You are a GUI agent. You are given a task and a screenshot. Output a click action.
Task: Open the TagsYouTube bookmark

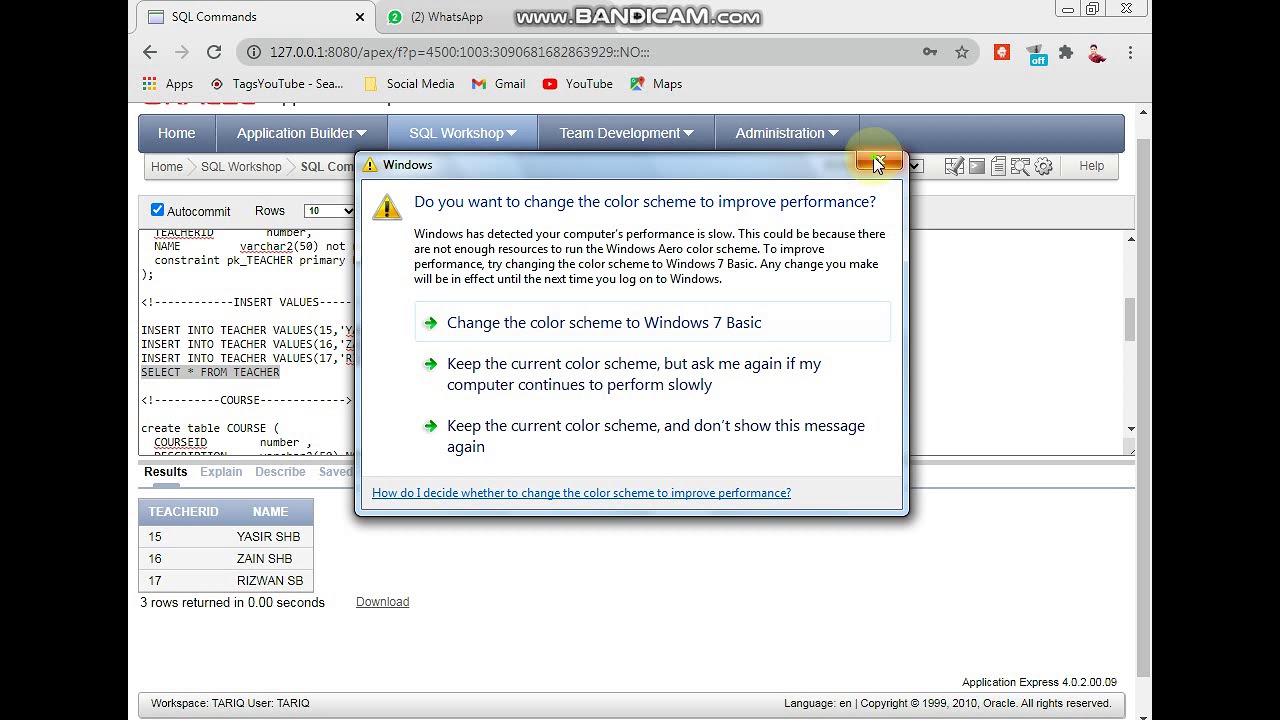pyautogui.click(x=276, y=84)
